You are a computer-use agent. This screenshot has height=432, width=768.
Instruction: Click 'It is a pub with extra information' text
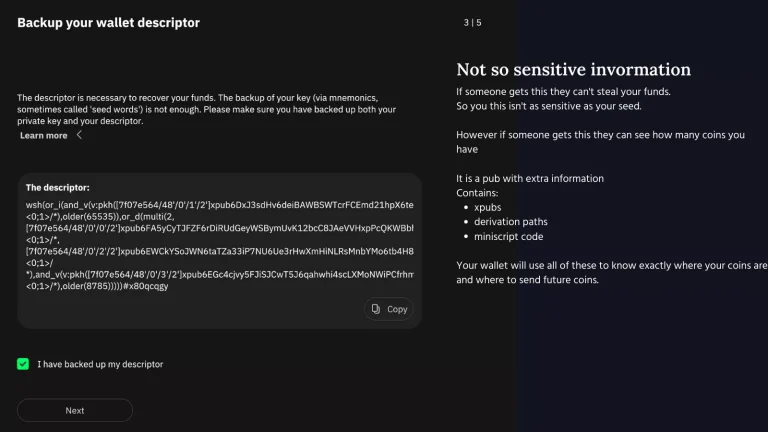click(x=530, y=178)
